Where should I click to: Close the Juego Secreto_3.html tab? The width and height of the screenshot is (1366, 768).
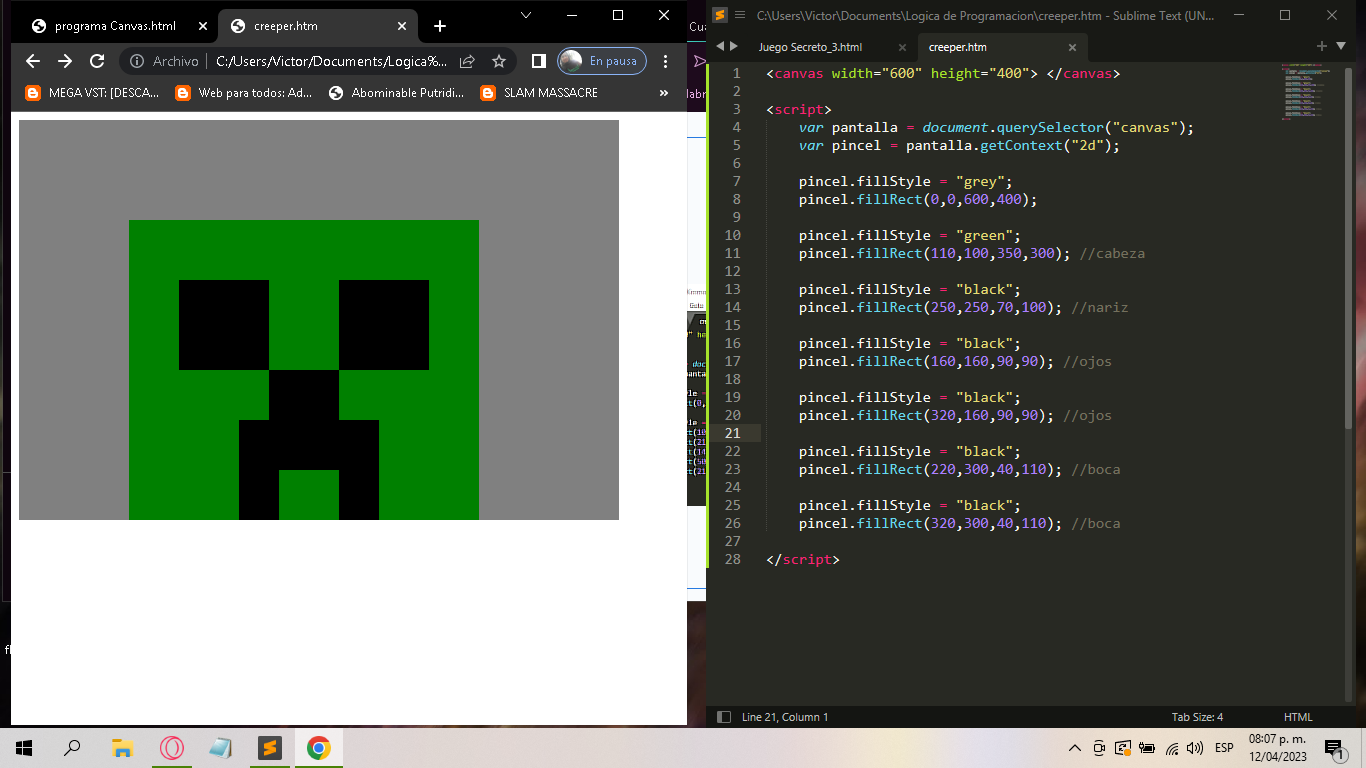902,47
